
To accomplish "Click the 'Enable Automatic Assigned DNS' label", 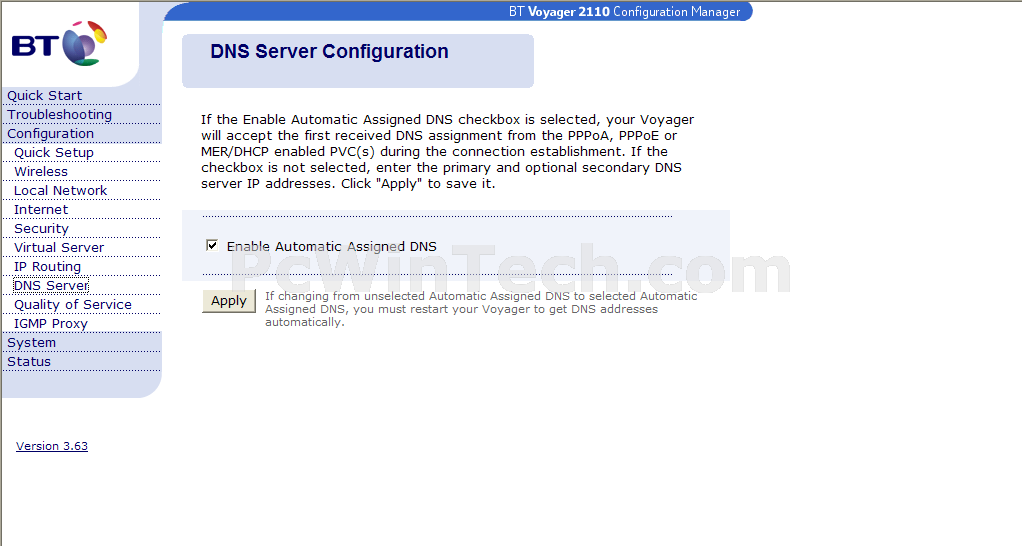I will [x=332, y=246].
